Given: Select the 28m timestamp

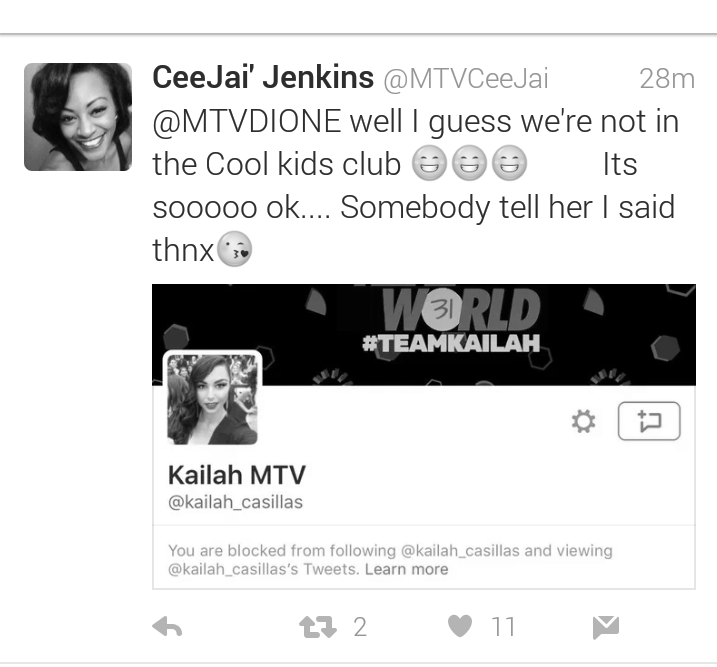Looking at the screenshot, I should [x=667, y=79].
